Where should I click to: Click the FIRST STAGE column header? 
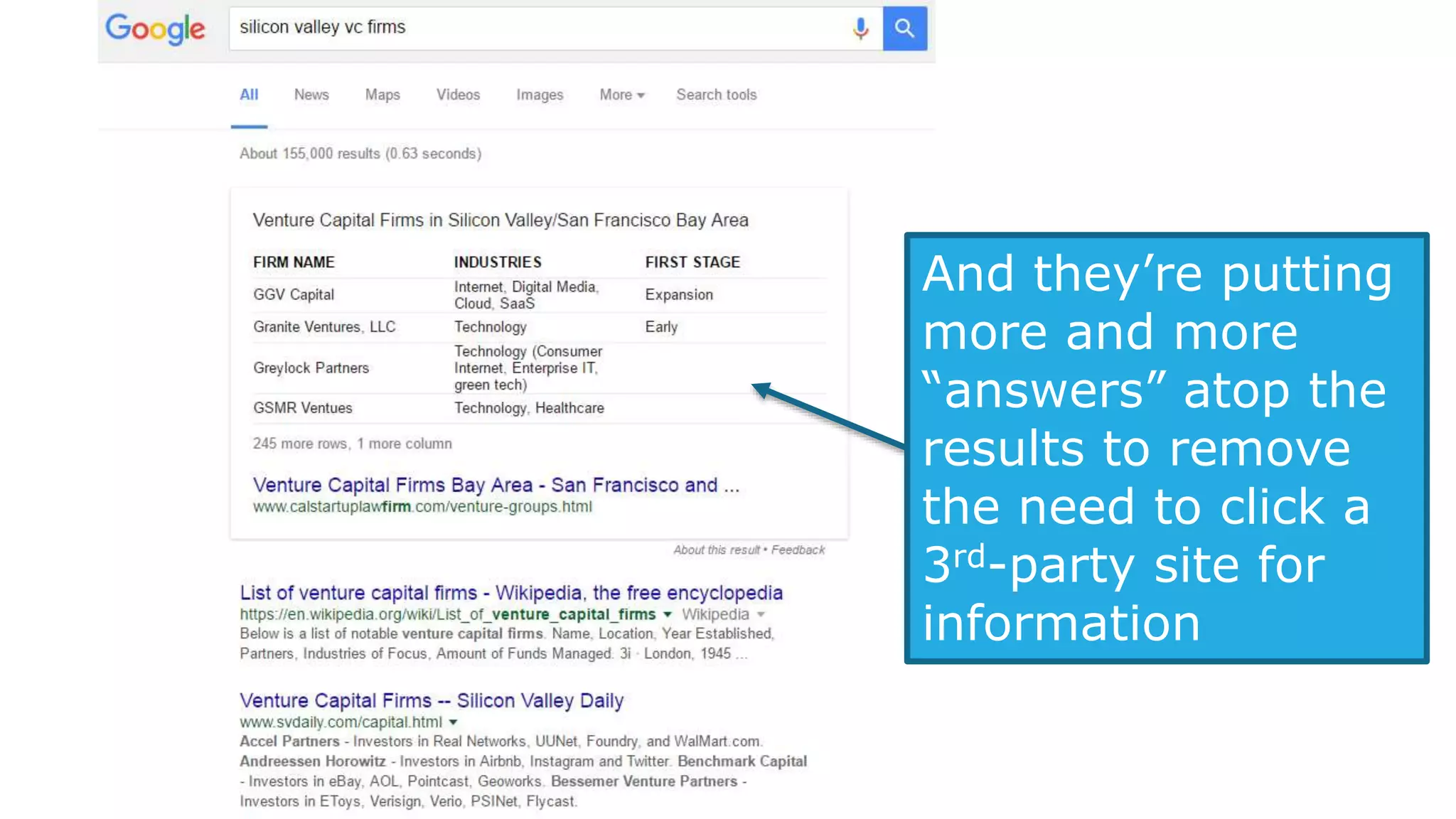coord(692,262)
